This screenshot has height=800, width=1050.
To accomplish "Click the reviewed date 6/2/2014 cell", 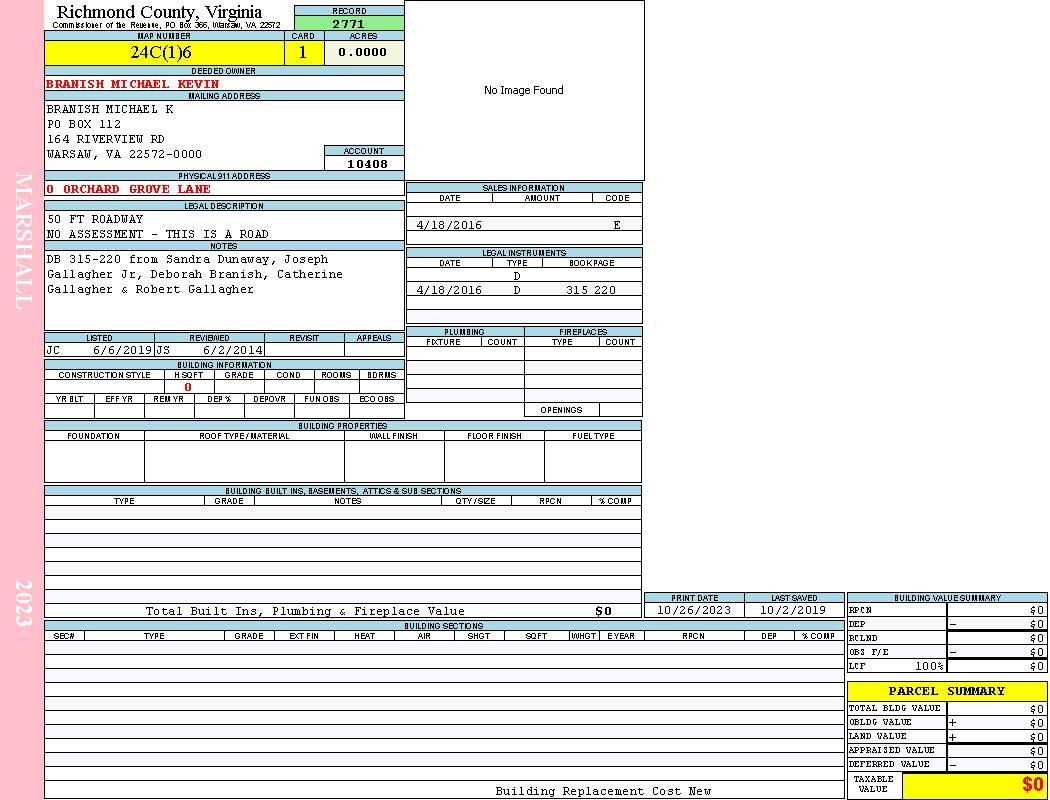I will 232,351.
